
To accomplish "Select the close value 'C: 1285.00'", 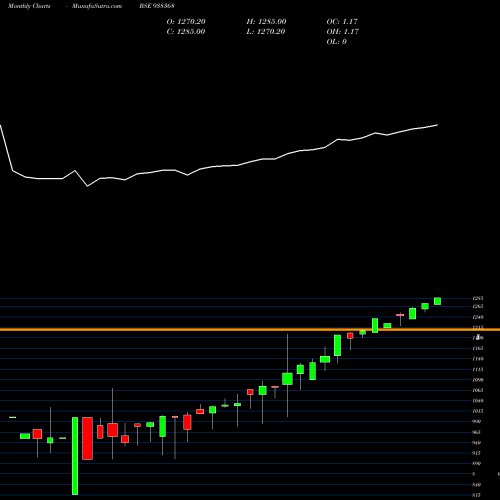I will tap(186, 32).
